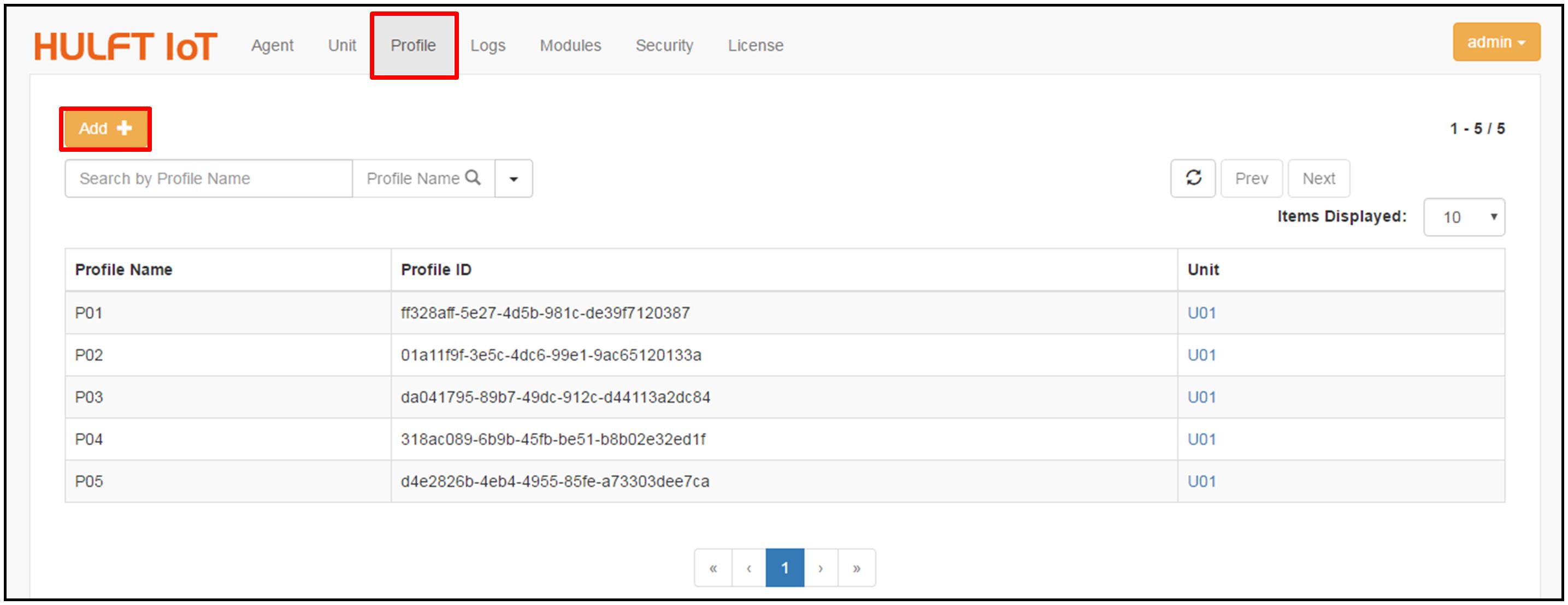Click the HULFT IoT logo

click(126, 46)
